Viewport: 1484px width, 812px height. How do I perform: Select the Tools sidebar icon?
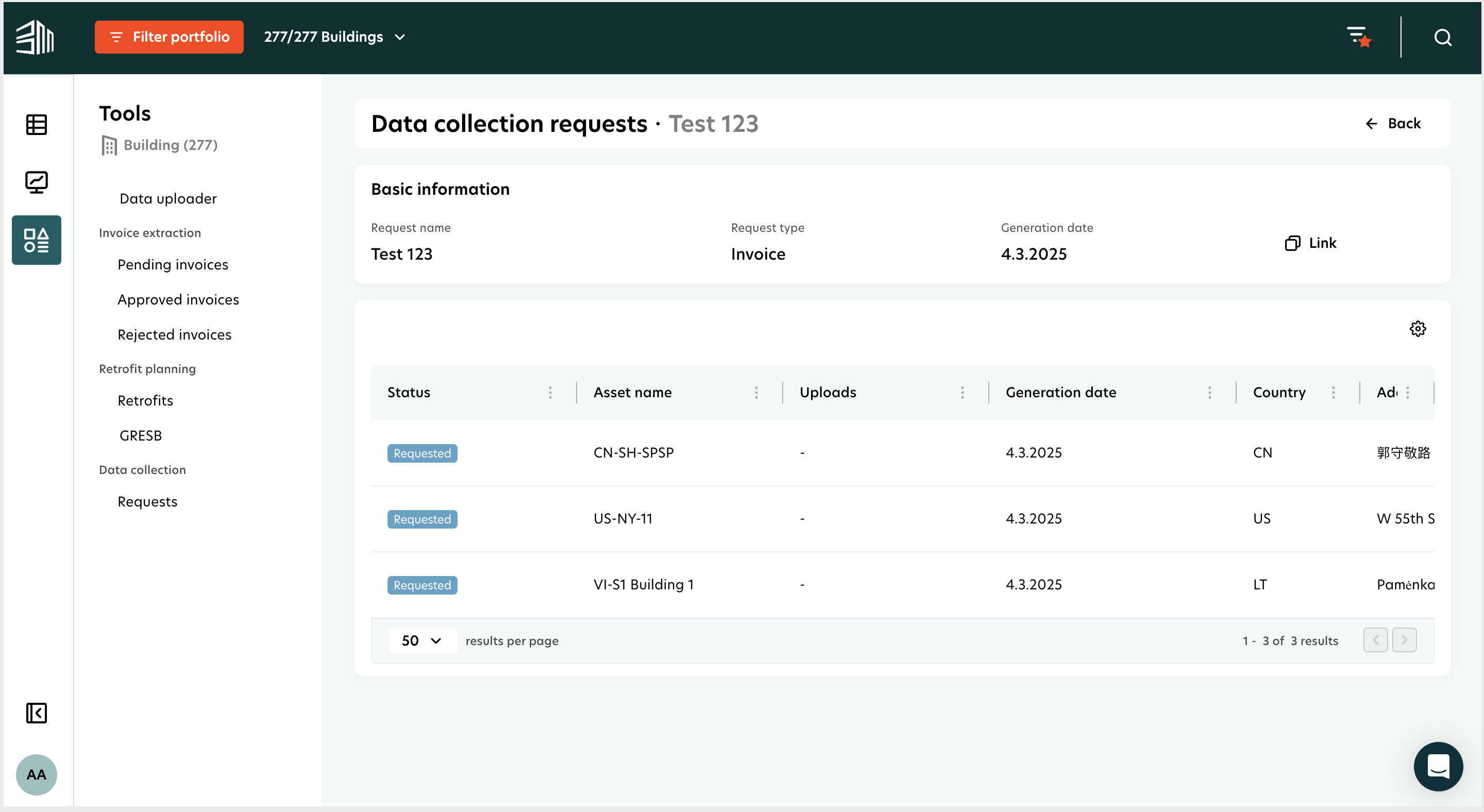point(36,240)
